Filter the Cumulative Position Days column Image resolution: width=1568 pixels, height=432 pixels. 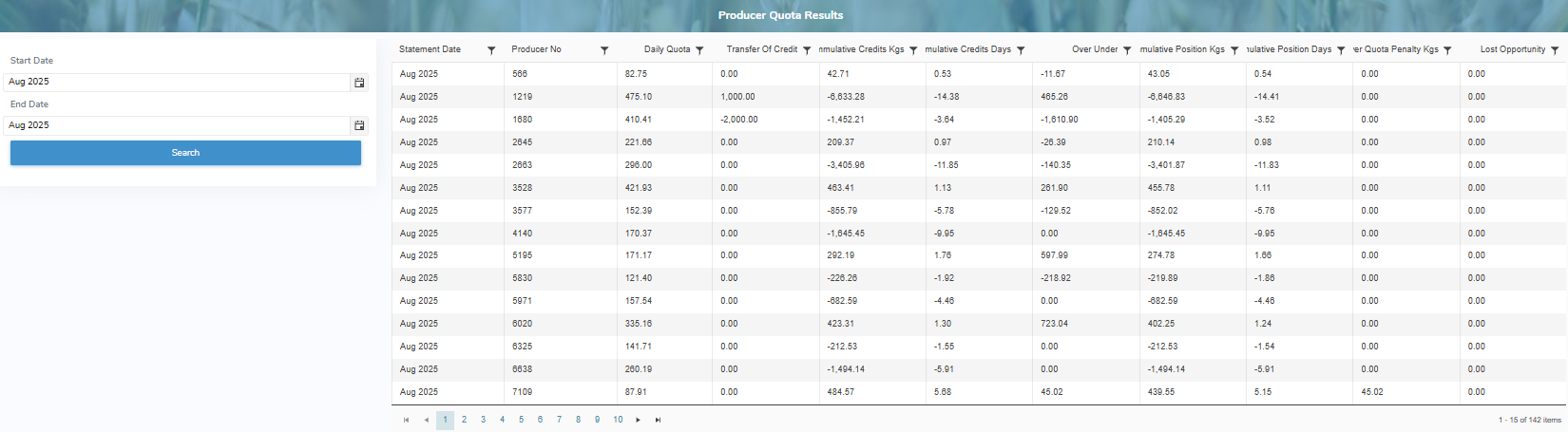(x=1341, y=50)
